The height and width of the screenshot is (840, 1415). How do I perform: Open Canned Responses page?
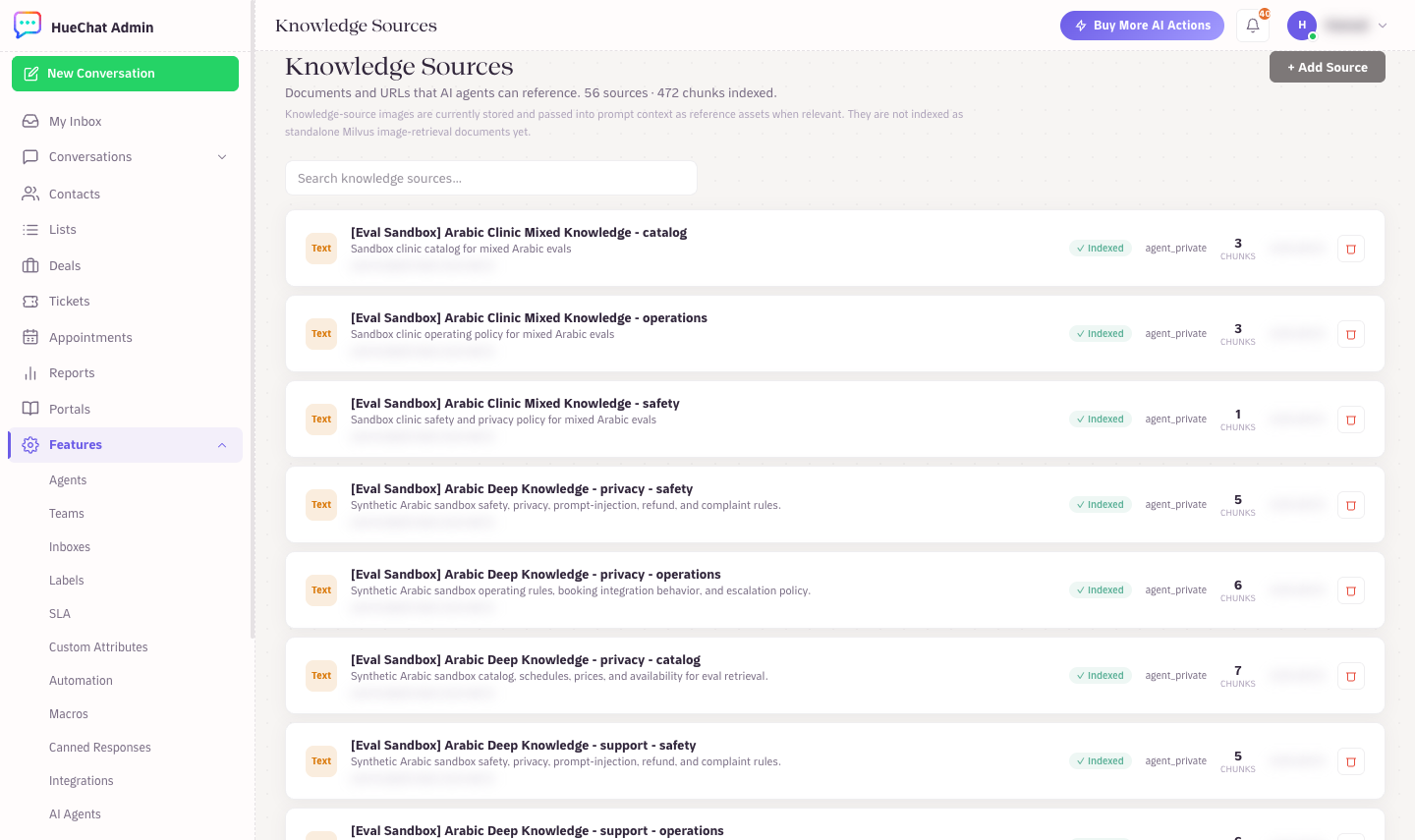click(100, 748)
